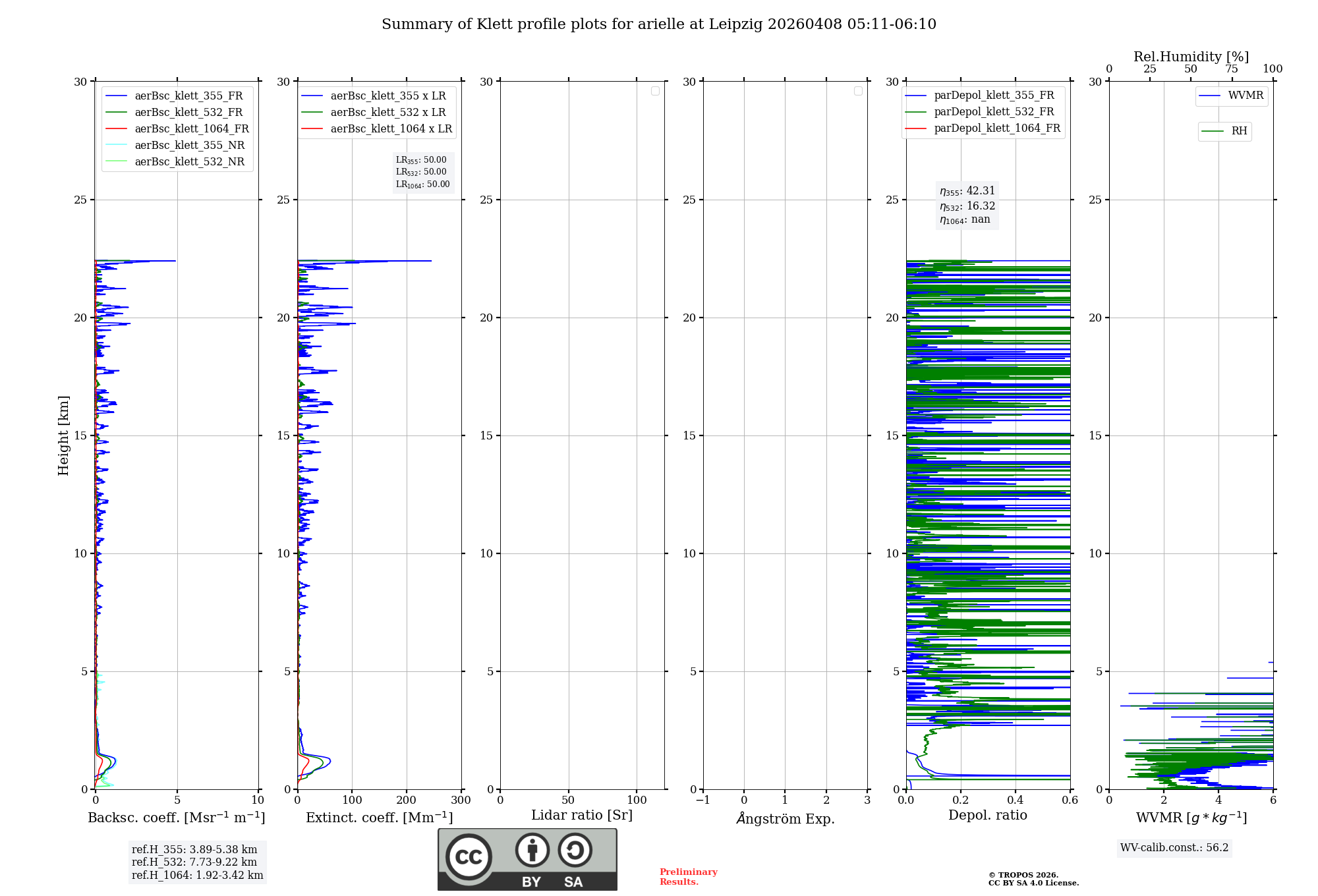Click the eta depolarization constants text box
The width and height of the screenshot is (1318, 896).
click(967, 205)
